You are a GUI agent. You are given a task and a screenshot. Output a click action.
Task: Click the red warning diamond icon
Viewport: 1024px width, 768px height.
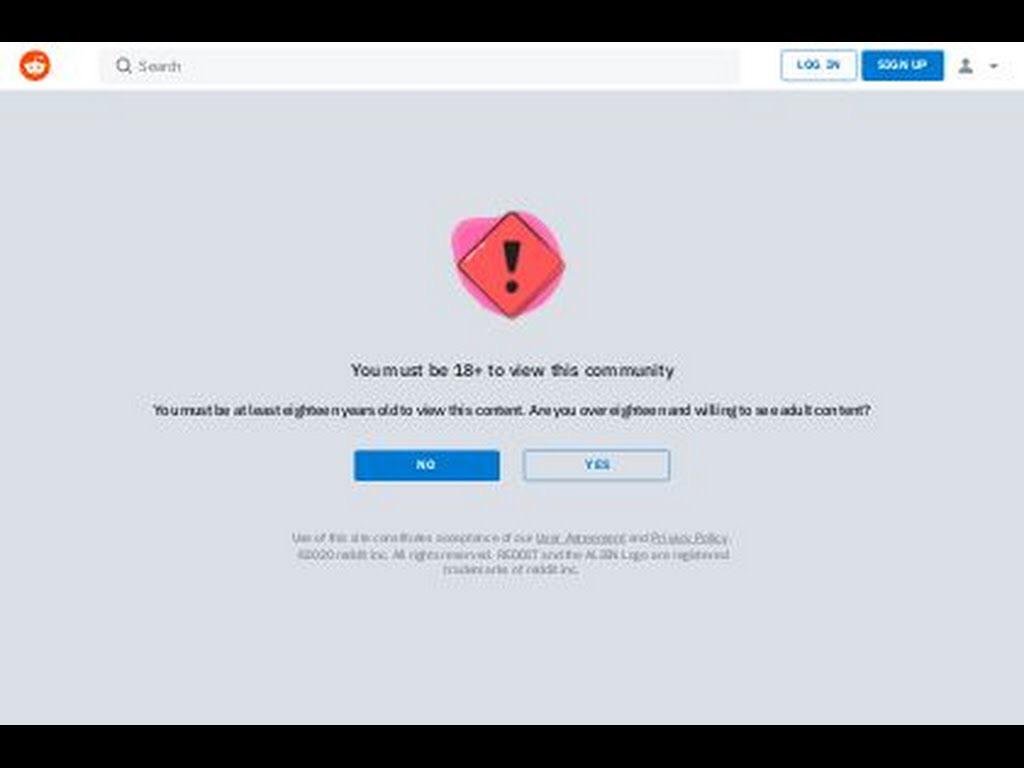510,264
